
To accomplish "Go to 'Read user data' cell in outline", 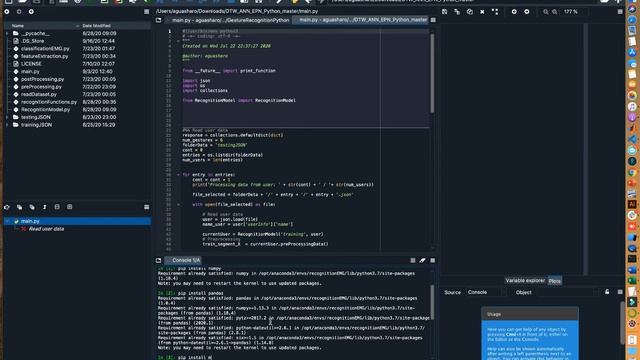I will (x=46, y=229).
